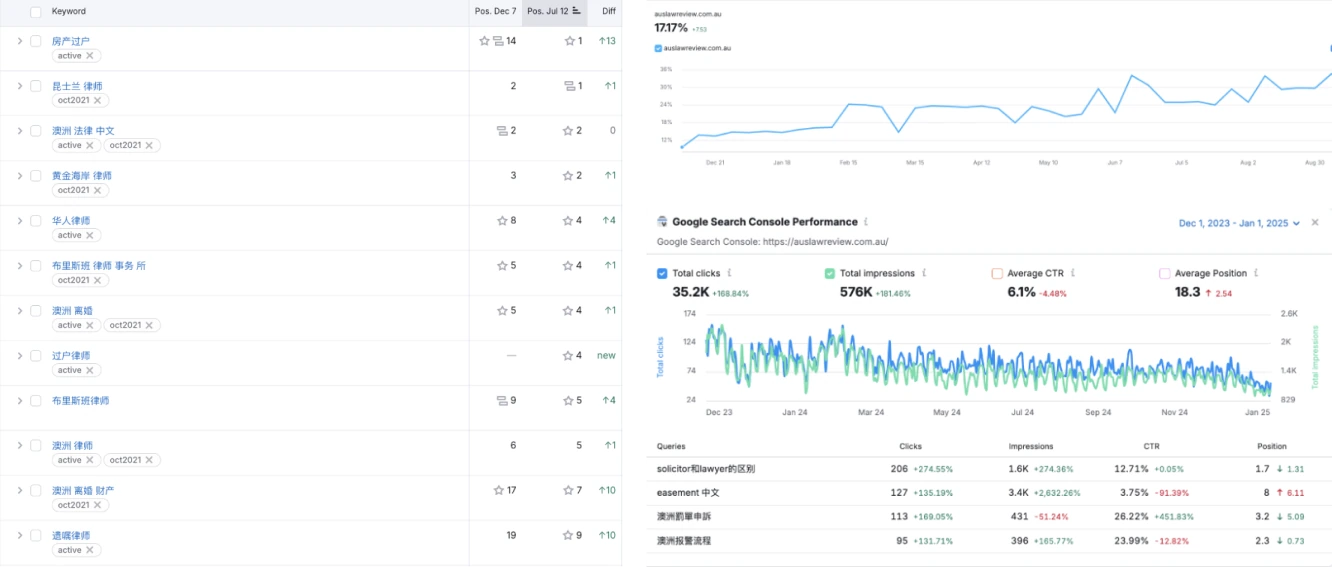Expand the 布里斯班律师 keyword row
Image resolution: width=1332 pixels, height=567 pixels.
[19, 401]
